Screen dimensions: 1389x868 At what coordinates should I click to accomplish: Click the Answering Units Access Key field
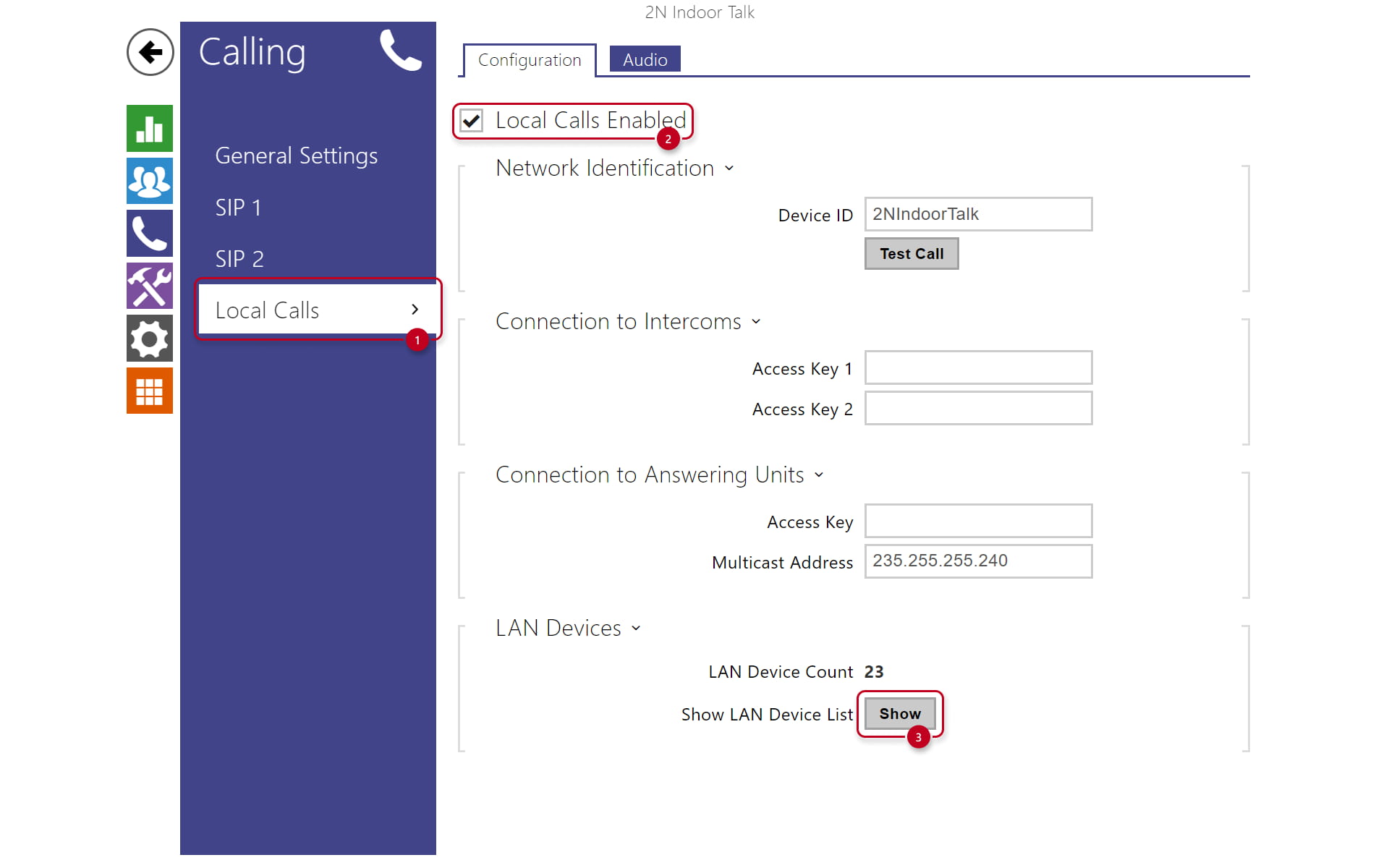978,521
